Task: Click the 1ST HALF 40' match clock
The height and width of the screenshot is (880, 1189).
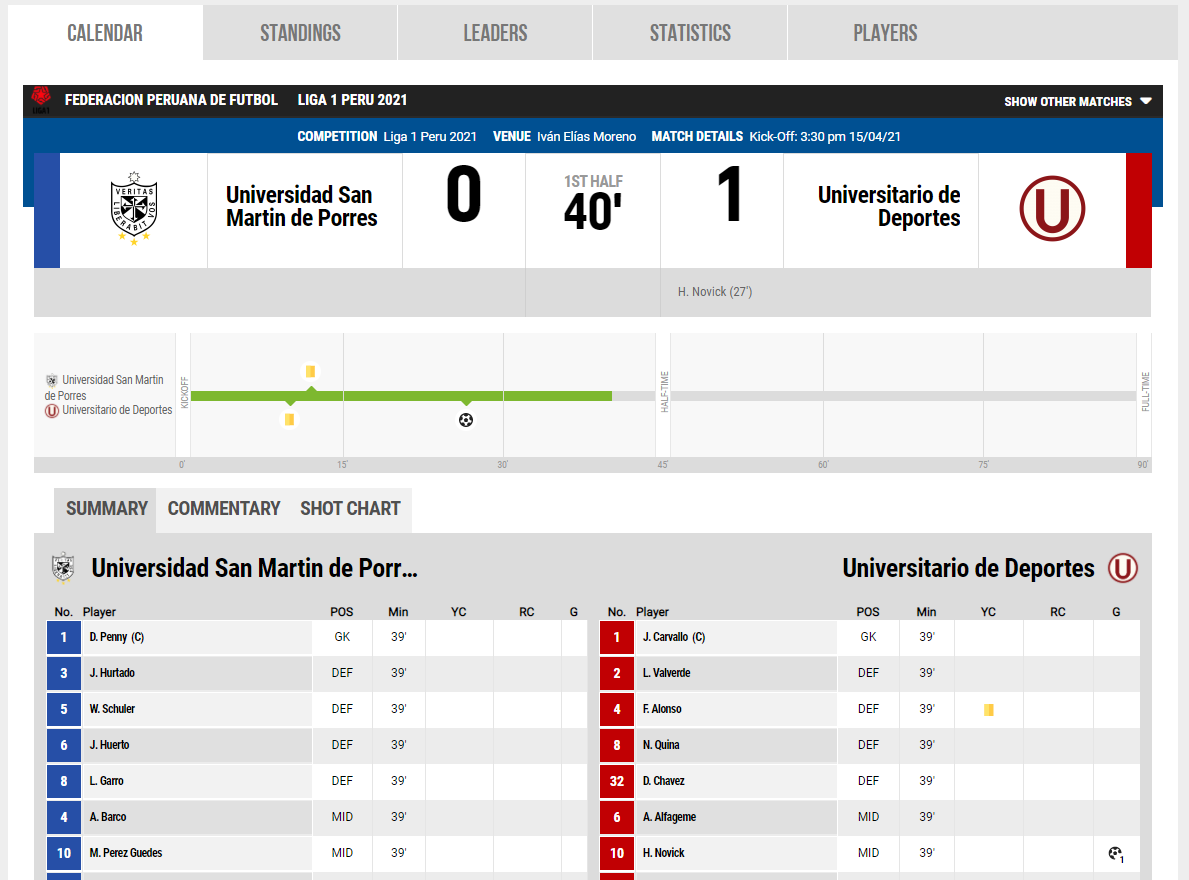Action: [593, 202]
